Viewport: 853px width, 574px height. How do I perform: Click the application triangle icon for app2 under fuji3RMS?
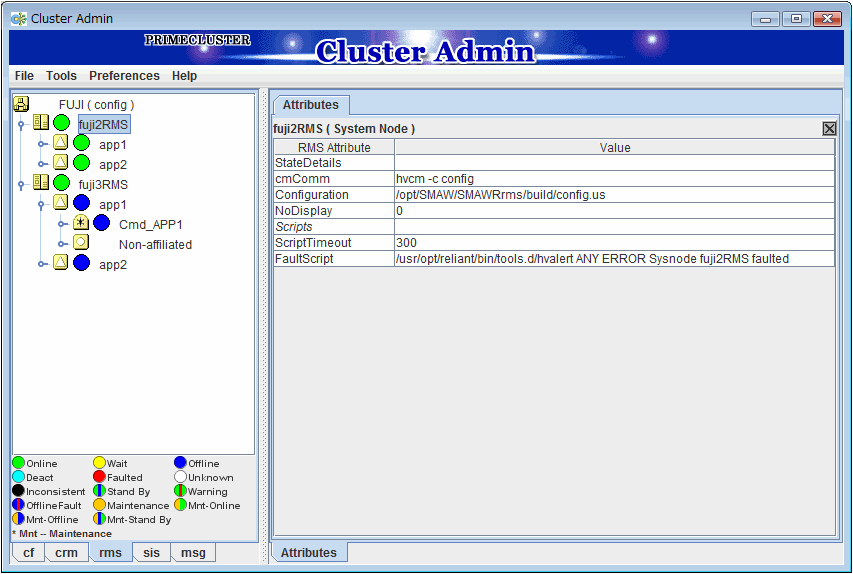[60, 262]
